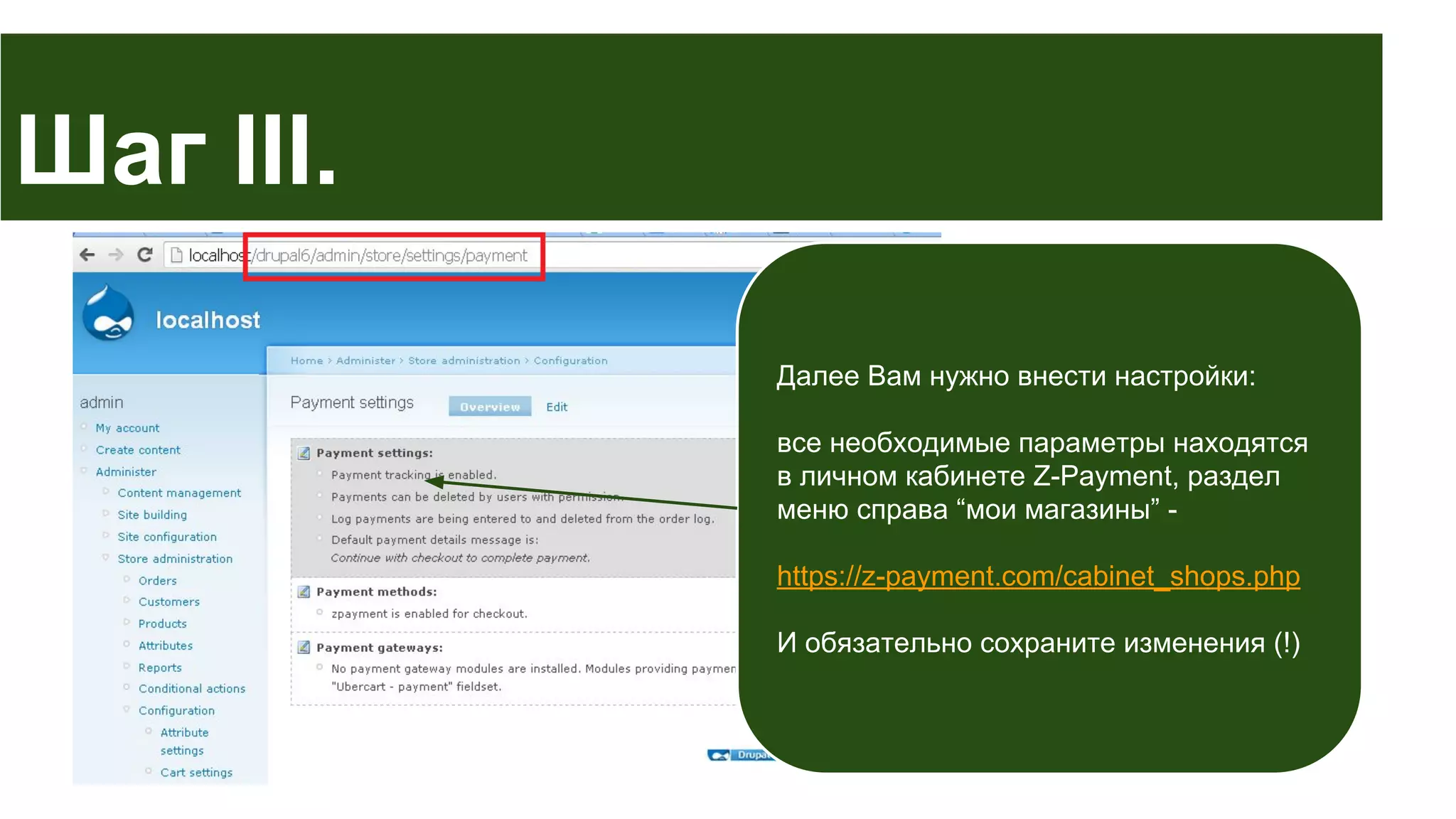Open the Configuration sidebar menu item

[176, 710]
